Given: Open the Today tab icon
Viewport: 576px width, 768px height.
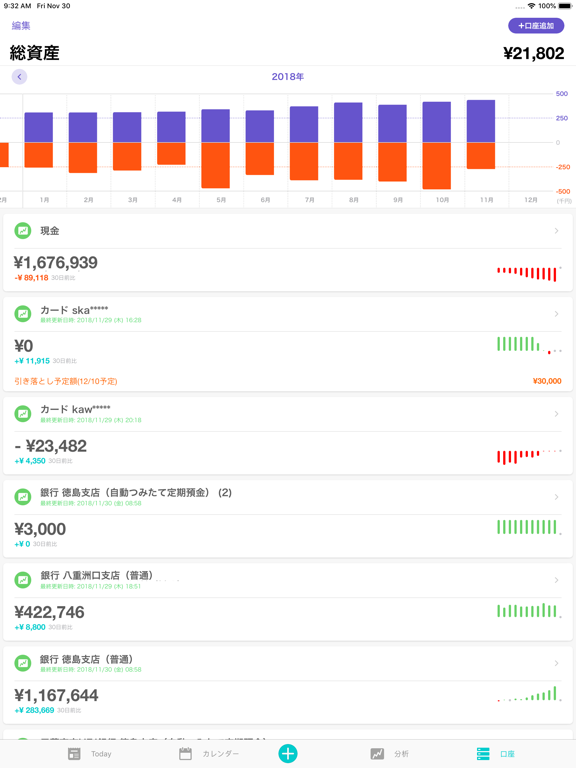Looking at the screenshot, I should pyautogui.click(x=74, y=754).
